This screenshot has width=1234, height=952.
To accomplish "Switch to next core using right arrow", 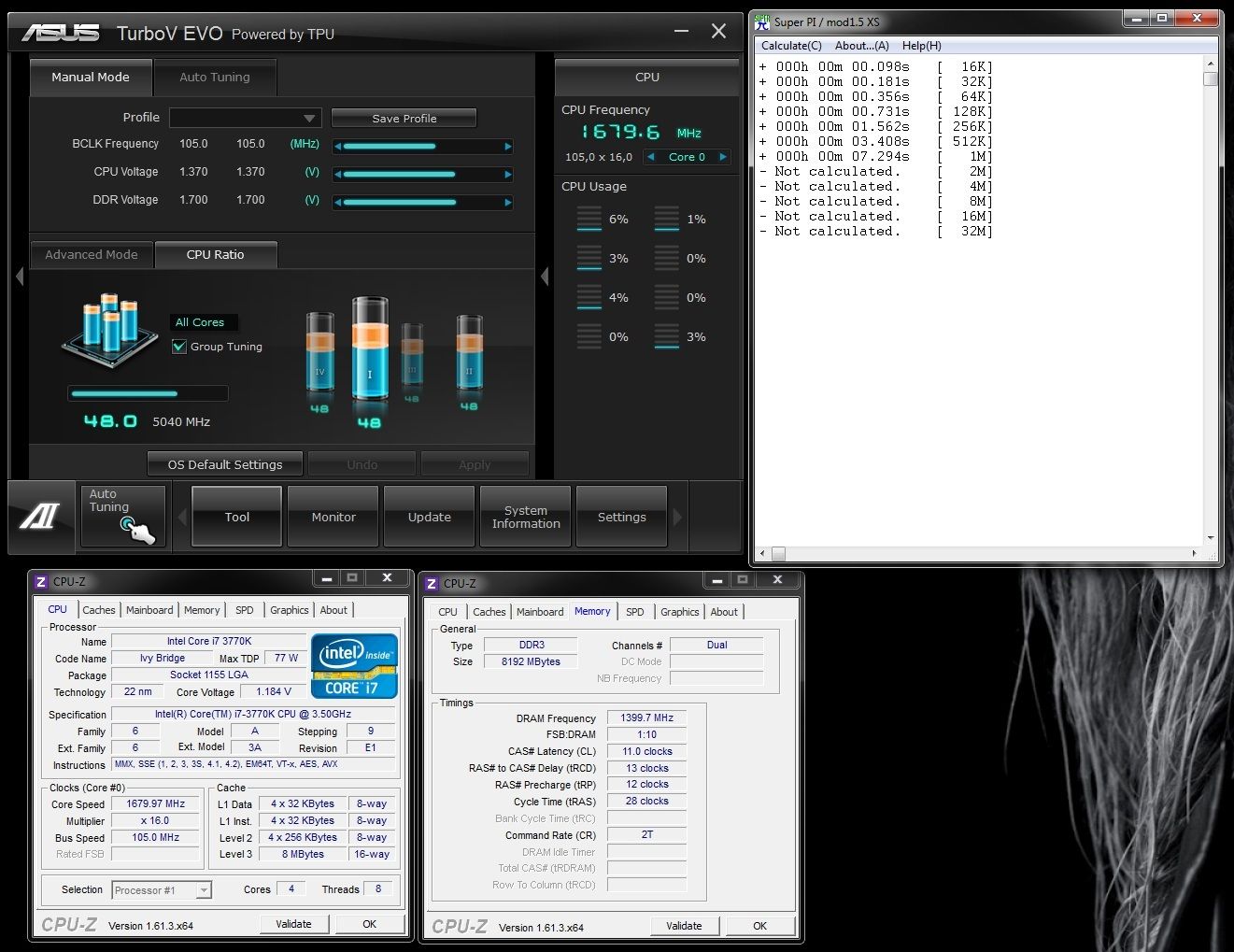I will point(722,157).
